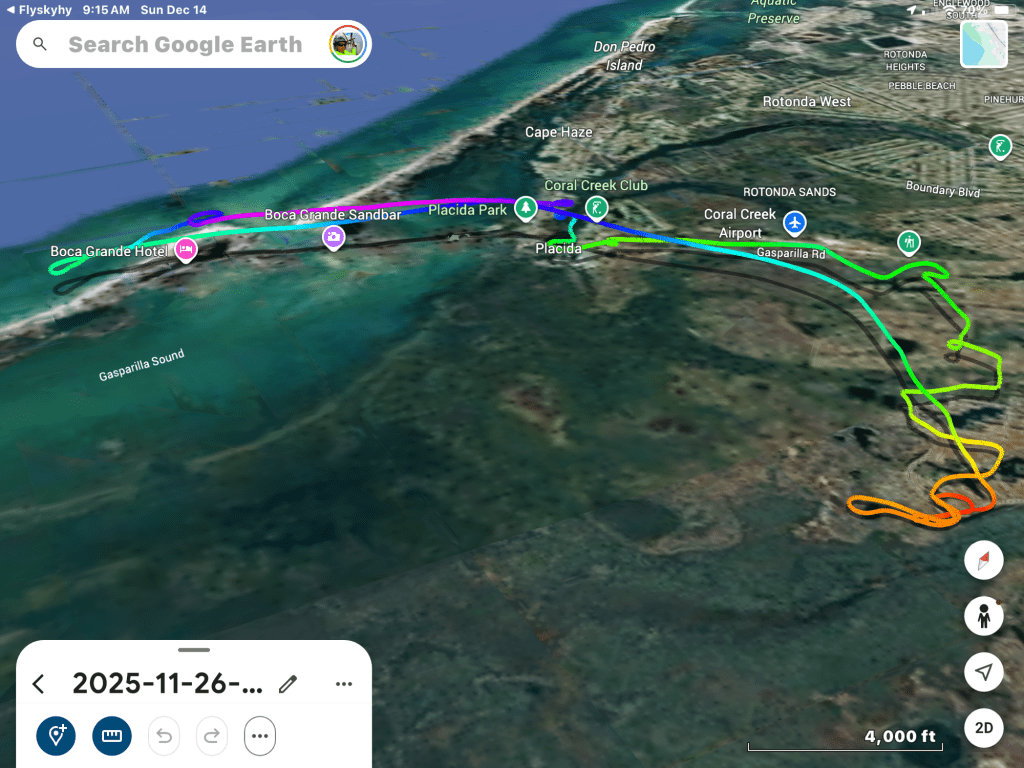Open project overflow menu beside the pencil
The height and width of the screenshot is (768, 1024).
tap(344, 684)
